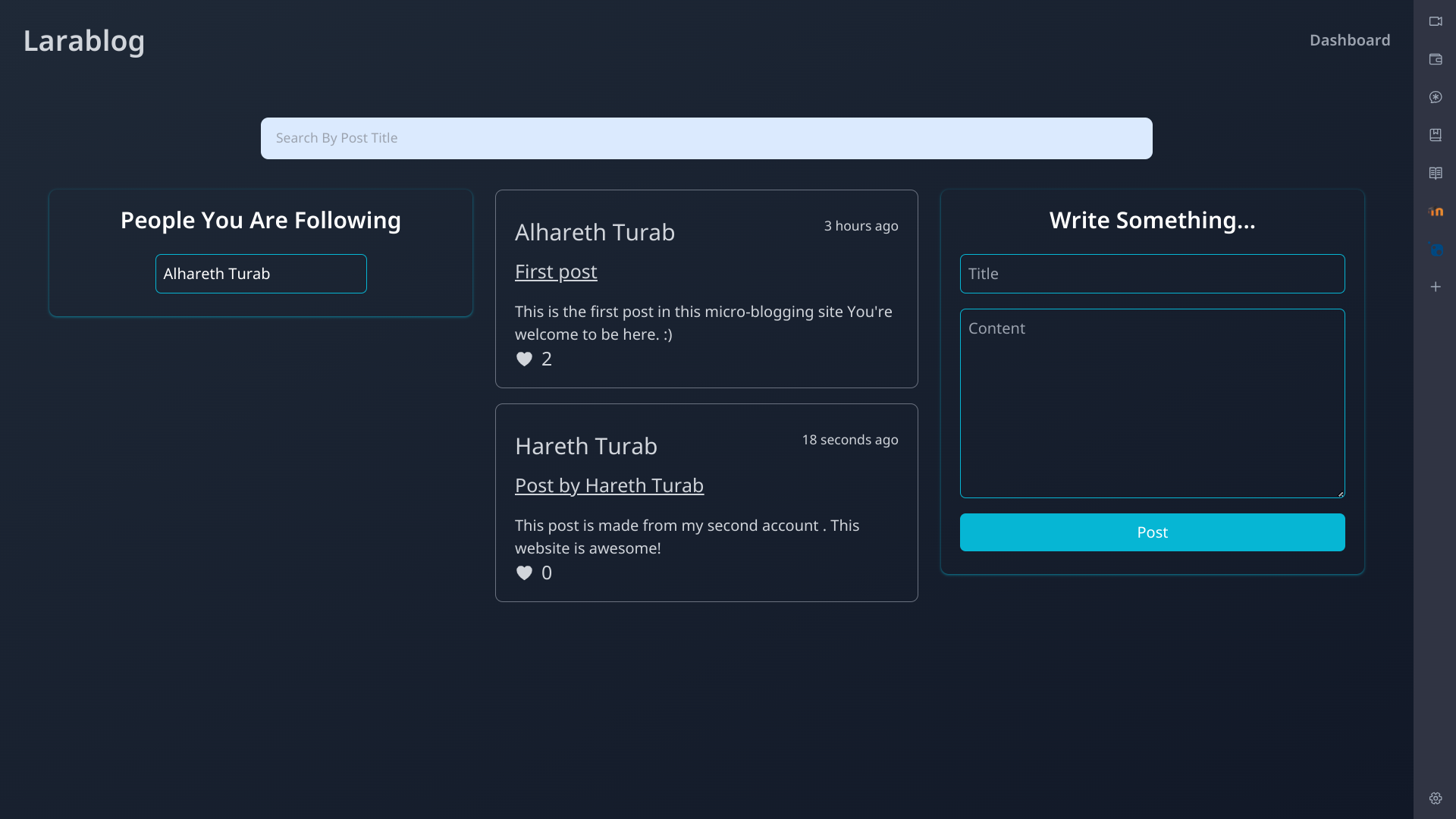The image size is (1456, 819).
Task: Select Alhareth Turab in following list
Action: [261, 274]
